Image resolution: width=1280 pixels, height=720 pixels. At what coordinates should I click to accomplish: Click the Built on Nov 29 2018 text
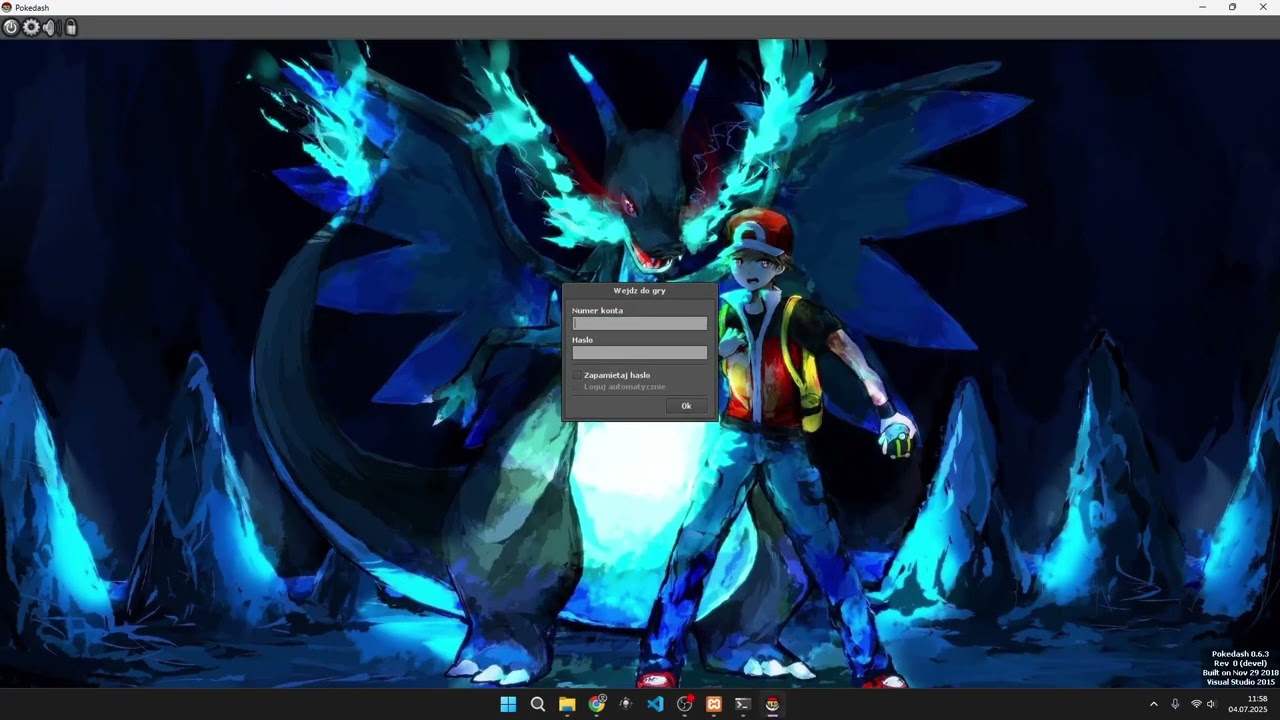click(x=1240, y=673)
